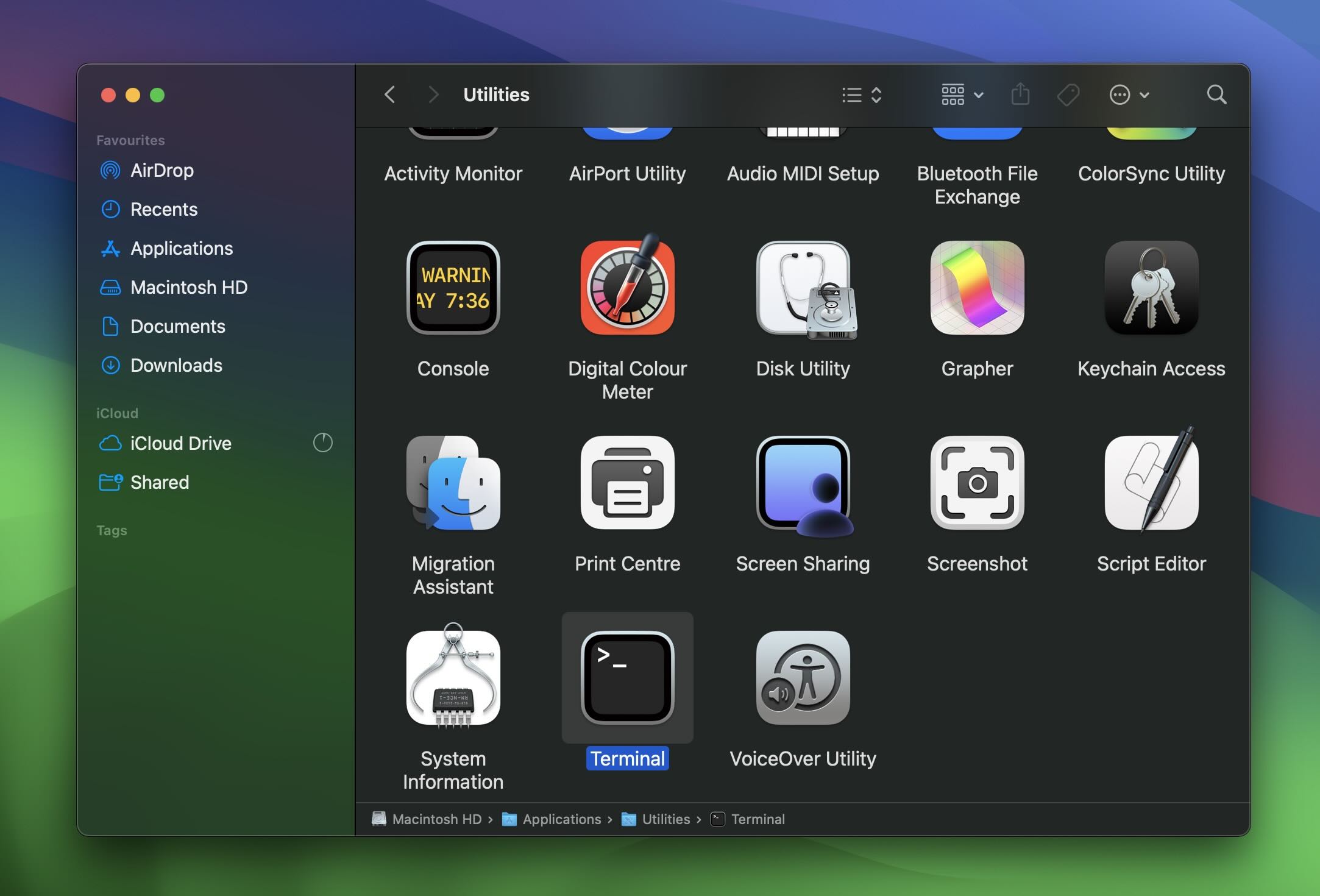1320x896 pixels.
Task: Click the Script Editor name label
Action: pos(1151,564)
